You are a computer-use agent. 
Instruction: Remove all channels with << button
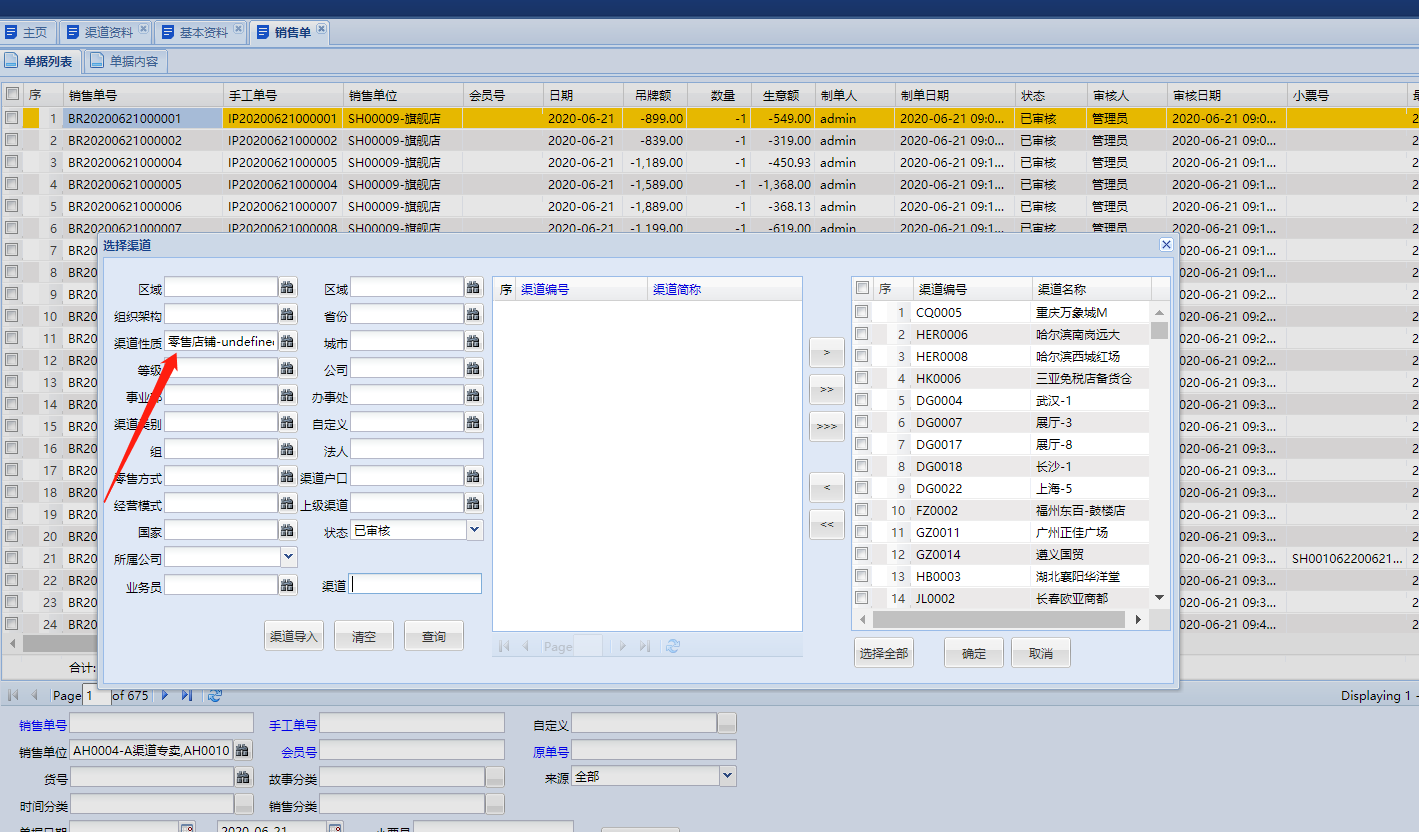pos(827,524)
